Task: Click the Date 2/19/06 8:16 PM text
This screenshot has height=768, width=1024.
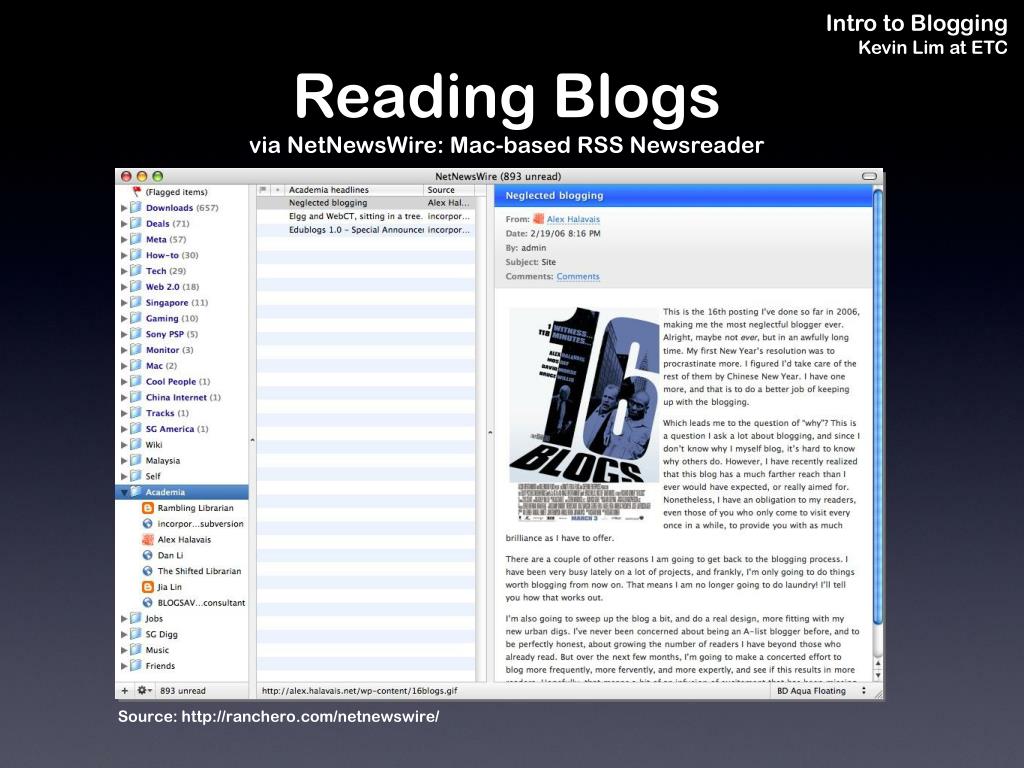Action: point(552,233)
